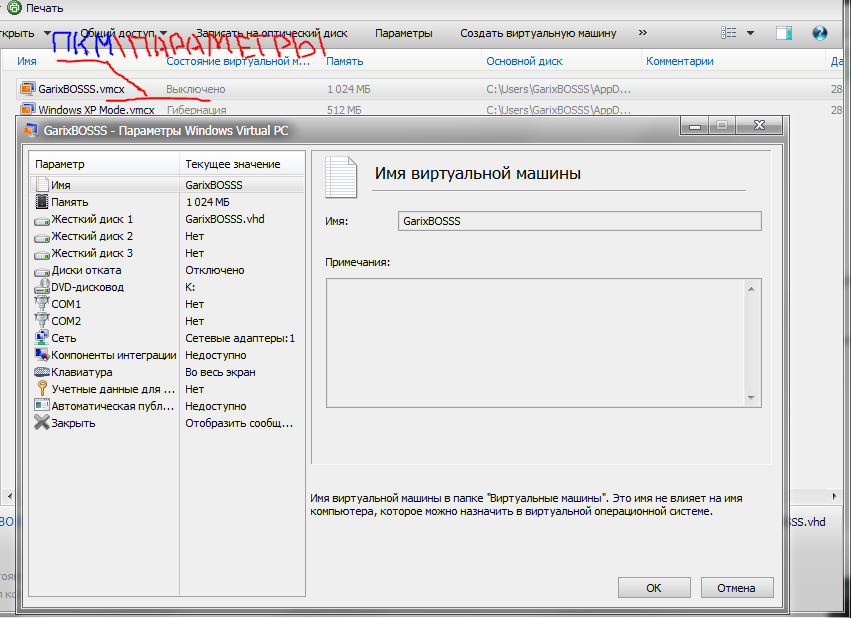Select the Учетные данные key icon
Screen dimensions: 851x618
(x=42, y=388)
